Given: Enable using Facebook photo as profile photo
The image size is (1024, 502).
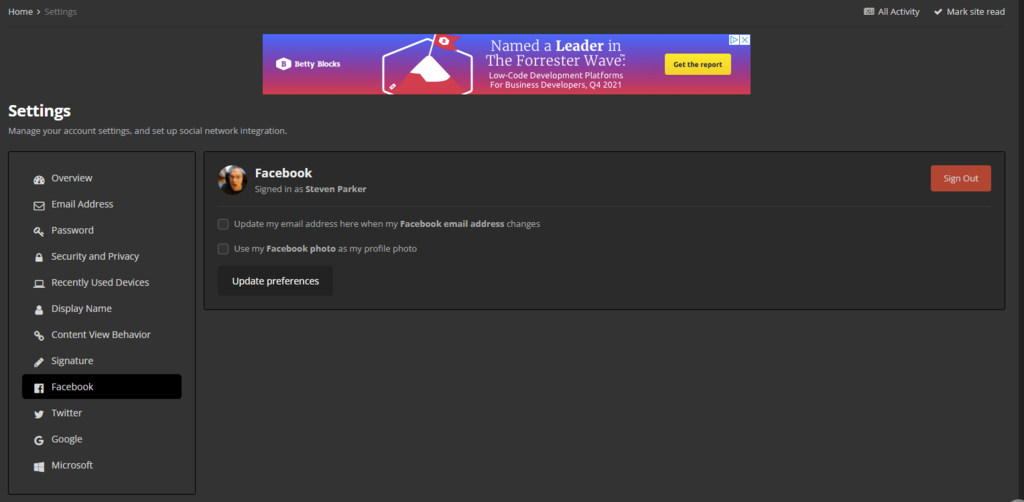Looking at the screenshot, I should pyautogui.click(x=223, y=249).
